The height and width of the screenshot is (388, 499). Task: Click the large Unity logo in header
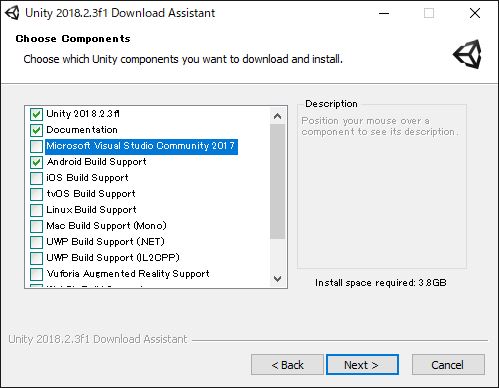point(467,54)
